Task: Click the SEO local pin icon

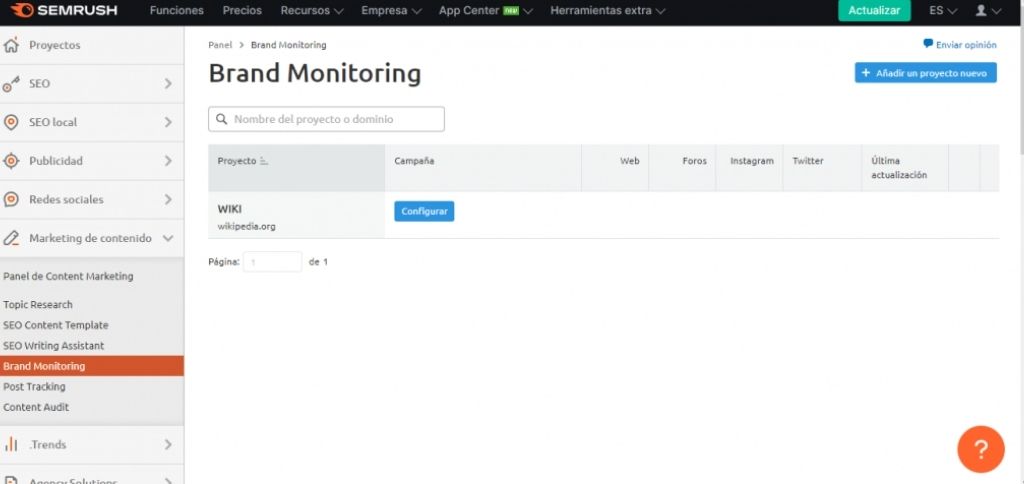Action: [x=11, y=122]
